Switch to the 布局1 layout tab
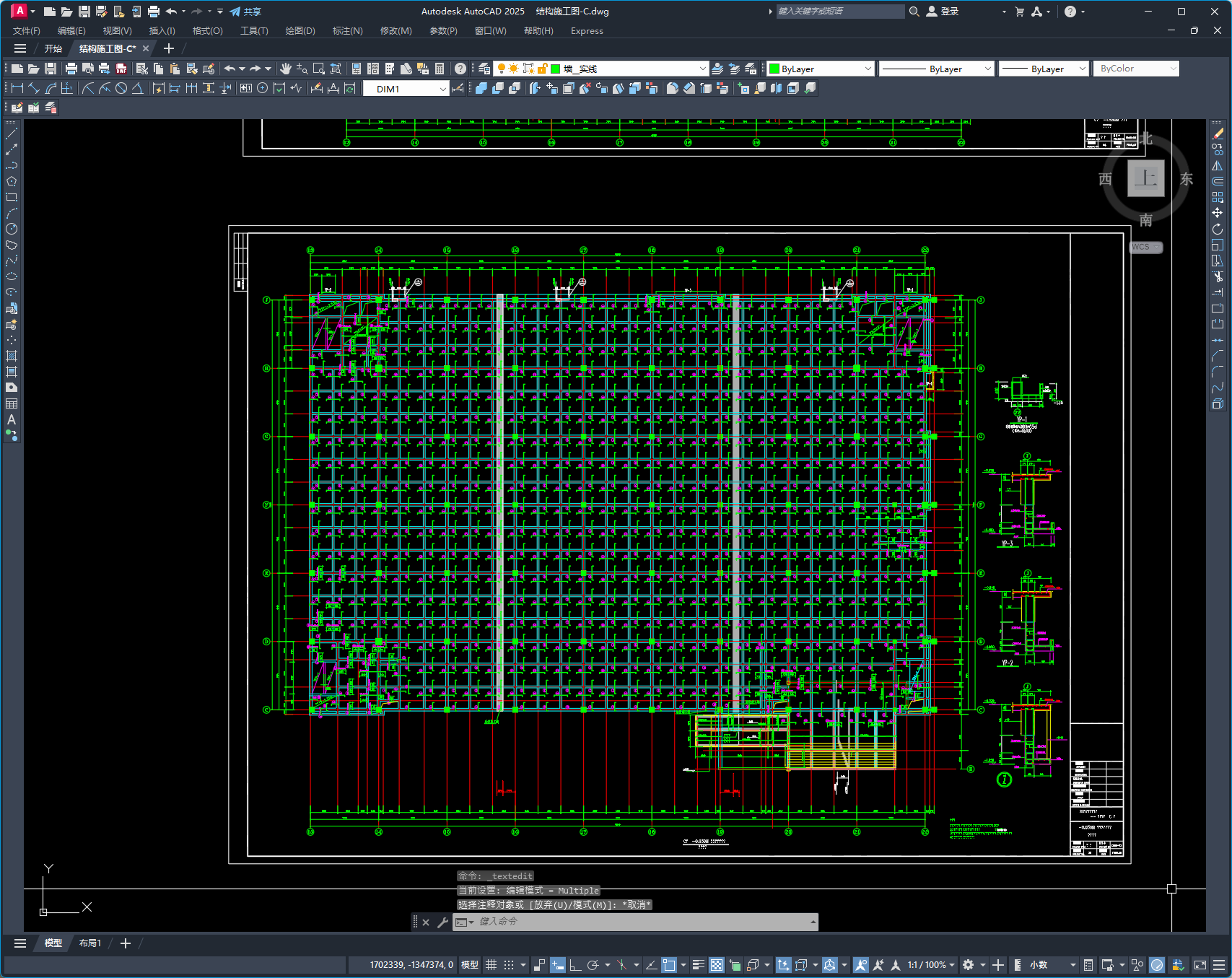The width and height of the screenshot is (1232, 978). (x=90, y=943)
